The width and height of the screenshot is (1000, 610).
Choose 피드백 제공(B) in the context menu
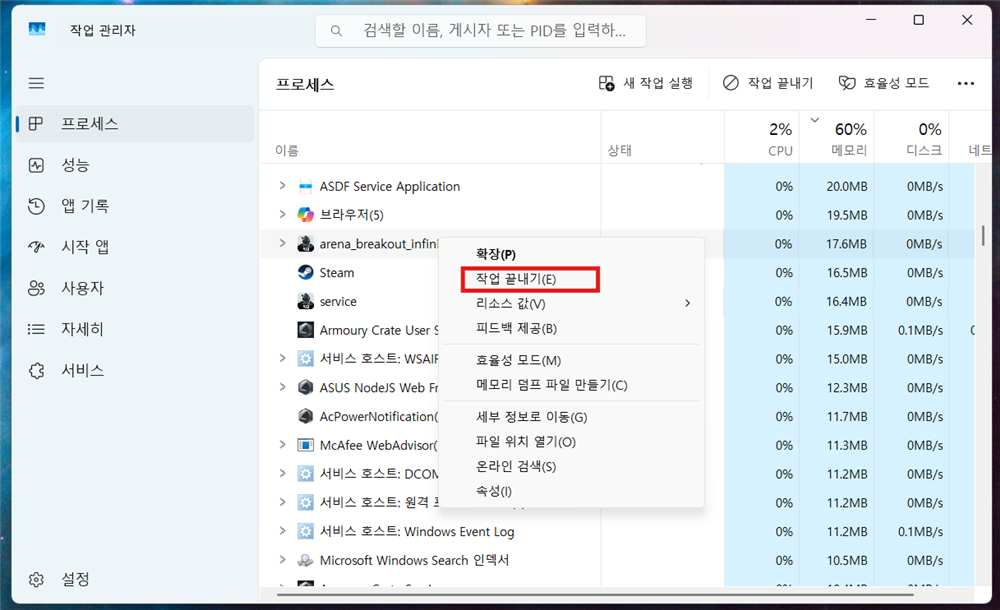[571, 329]
